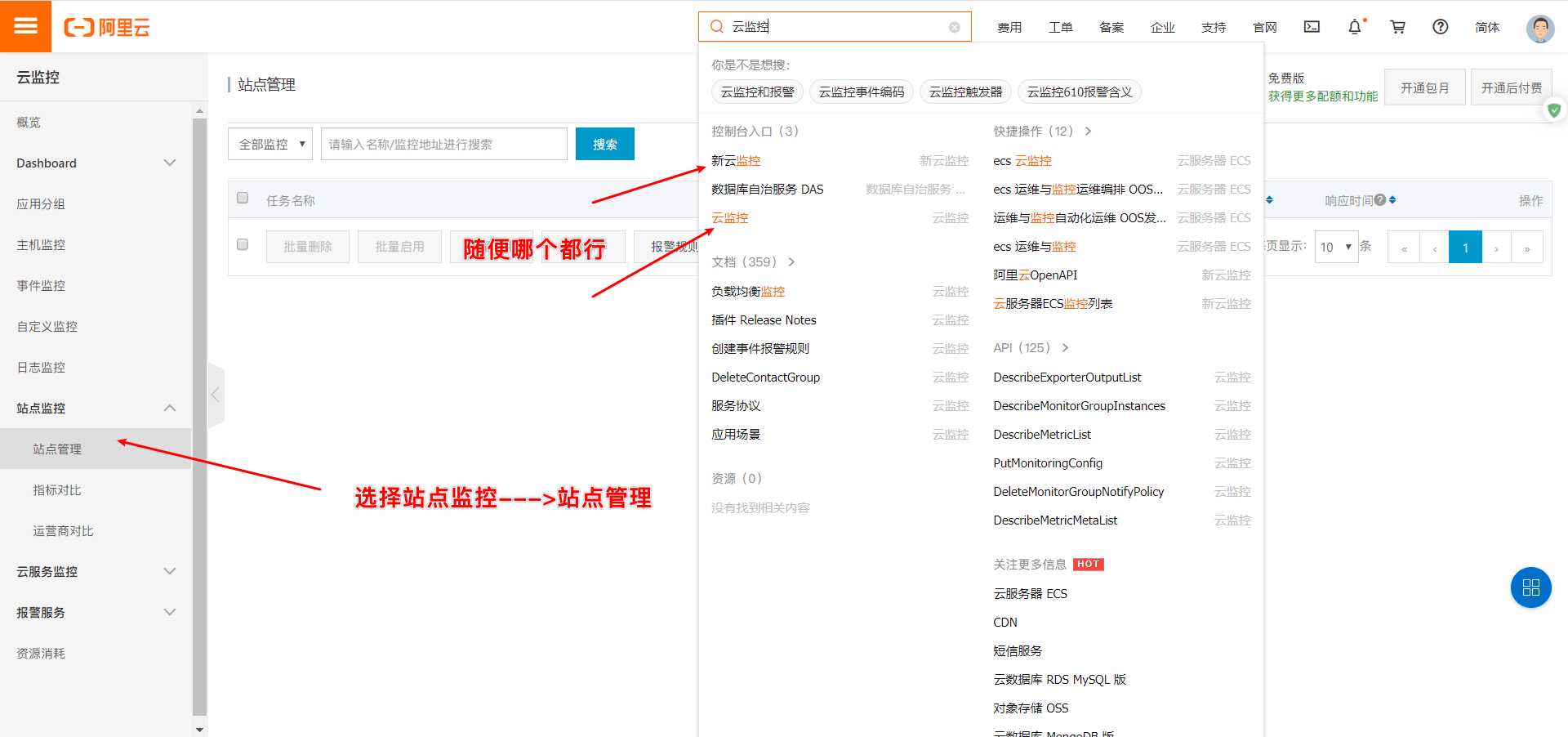Click the site name search input field
Image resolution: width=1568 pixels, height=737 pixels.
[443, 145]
